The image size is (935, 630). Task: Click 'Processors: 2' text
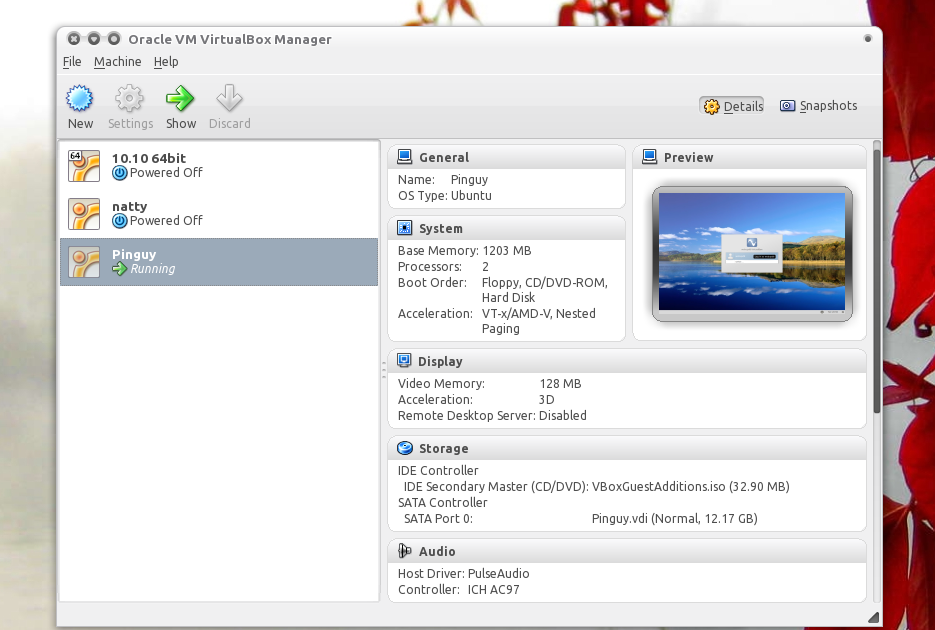click(443, 266)
